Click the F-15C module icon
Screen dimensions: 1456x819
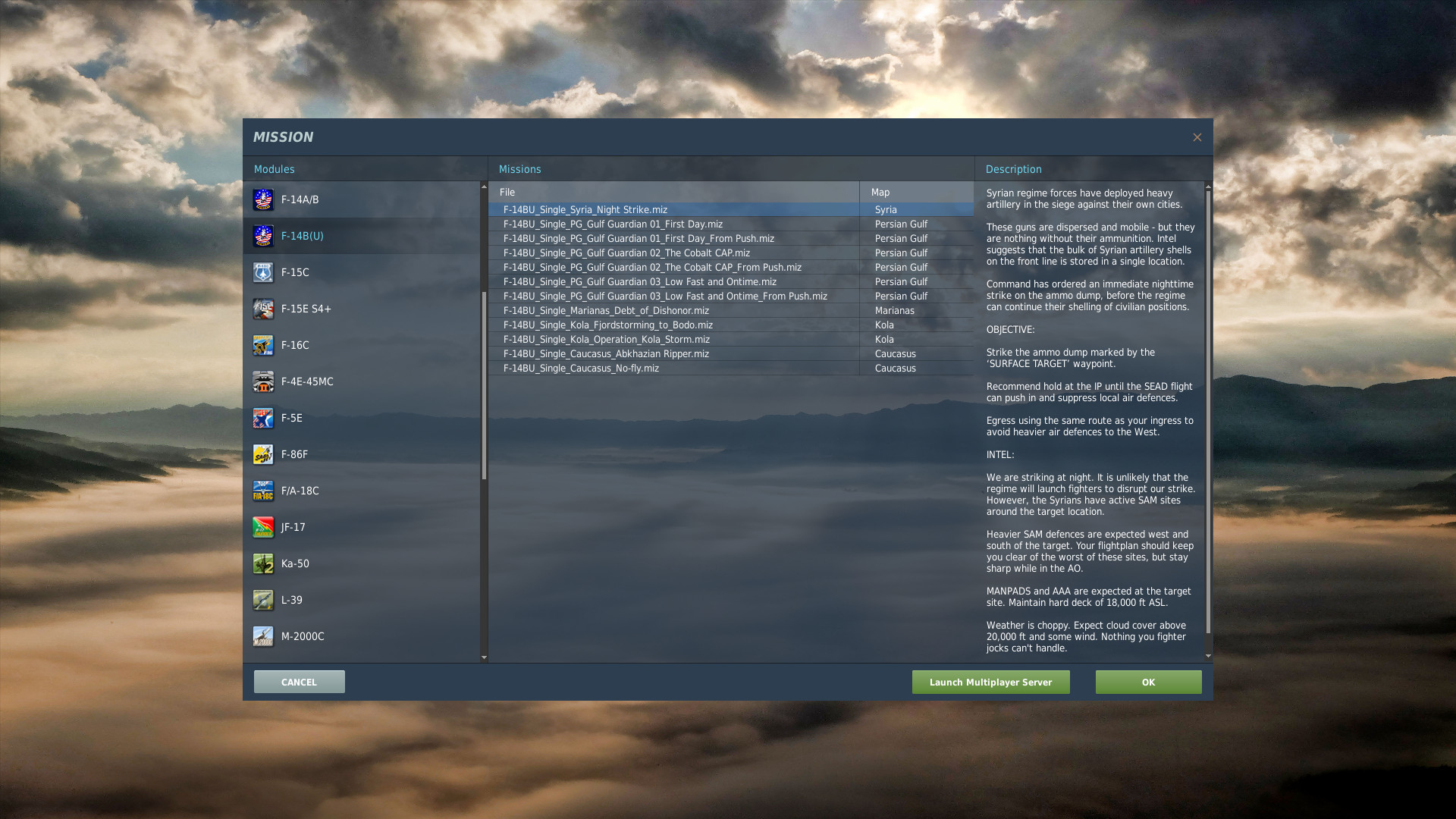coord(263,272)
